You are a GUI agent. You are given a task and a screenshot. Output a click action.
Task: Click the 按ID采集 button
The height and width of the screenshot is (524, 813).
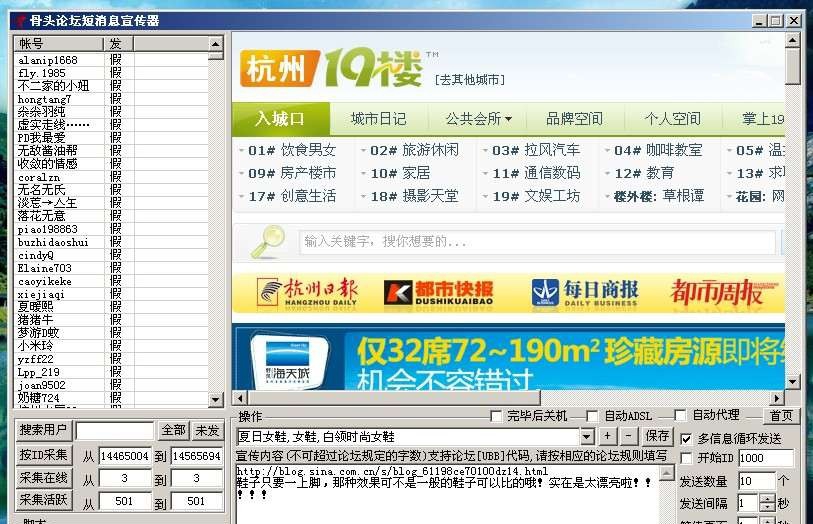tap(44, 455)
